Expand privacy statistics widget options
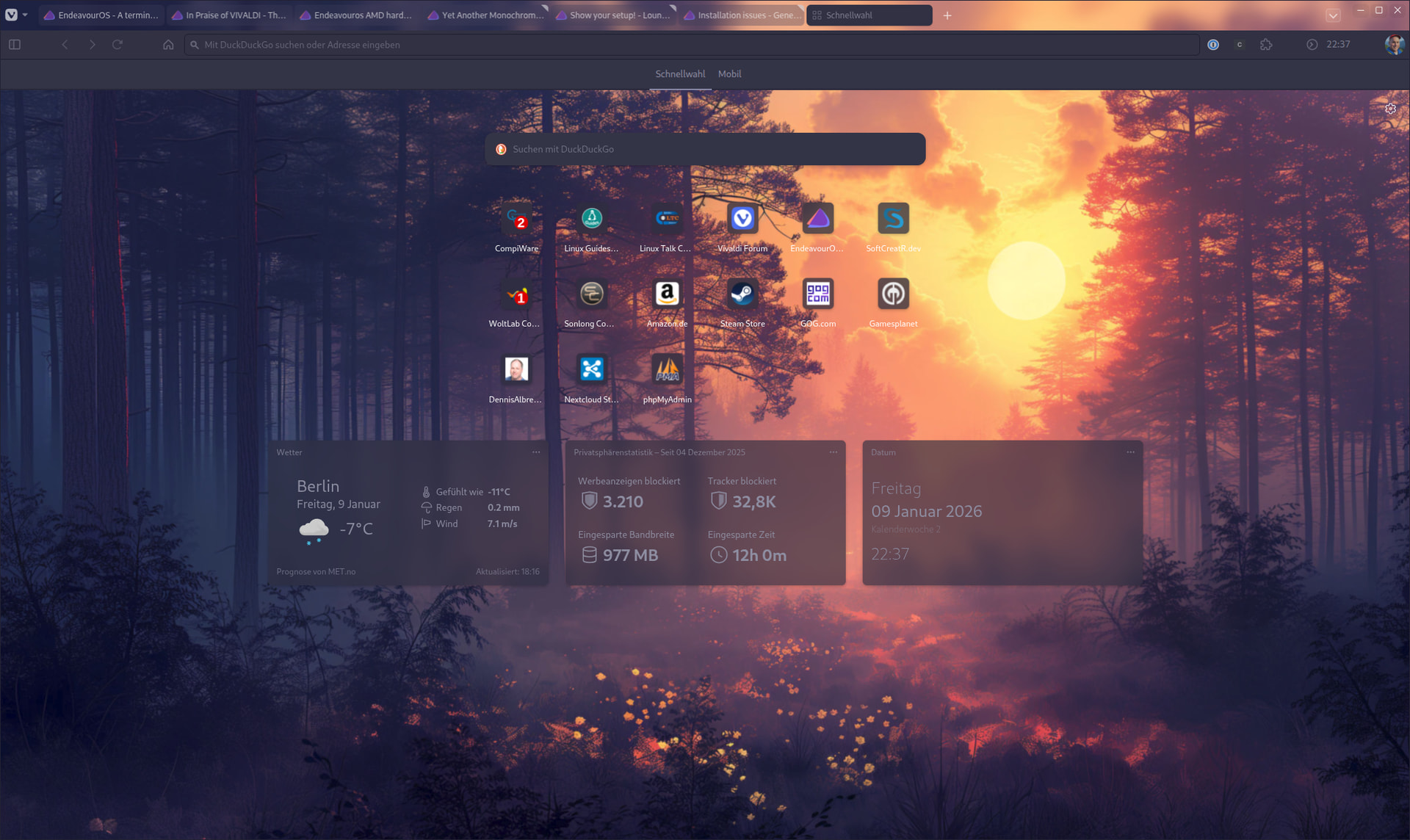This screenshot has width=1410, height=840. (x=833, y=452)
